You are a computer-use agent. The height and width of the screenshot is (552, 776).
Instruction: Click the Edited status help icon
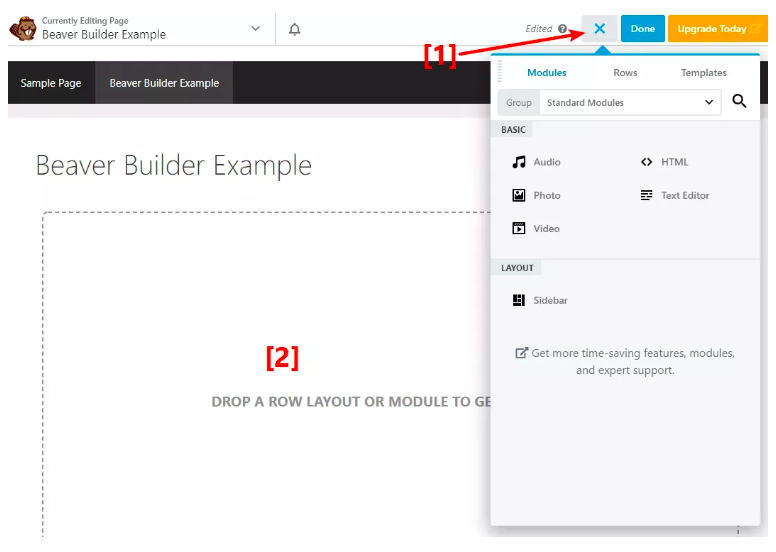[563, 29]
